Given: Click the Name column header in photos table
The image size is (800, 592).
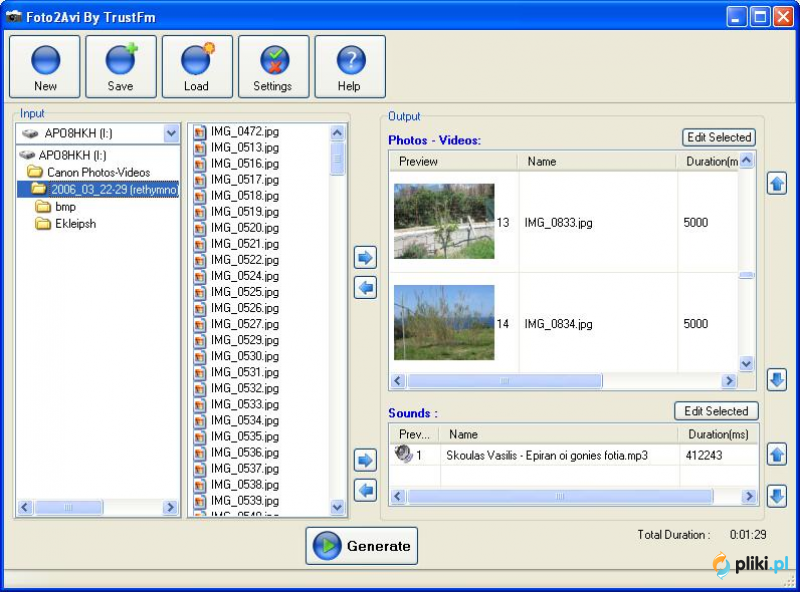Looking at the screenshot, I should [597, 162].
